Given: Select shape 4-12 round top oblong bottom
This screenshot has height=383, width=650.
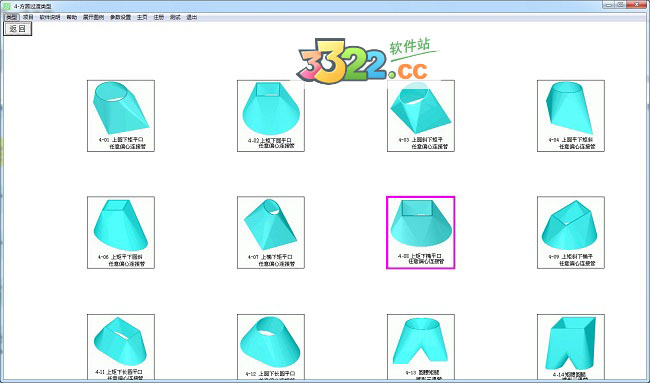Looking at the screenshot, I should [x=271, y=347].
